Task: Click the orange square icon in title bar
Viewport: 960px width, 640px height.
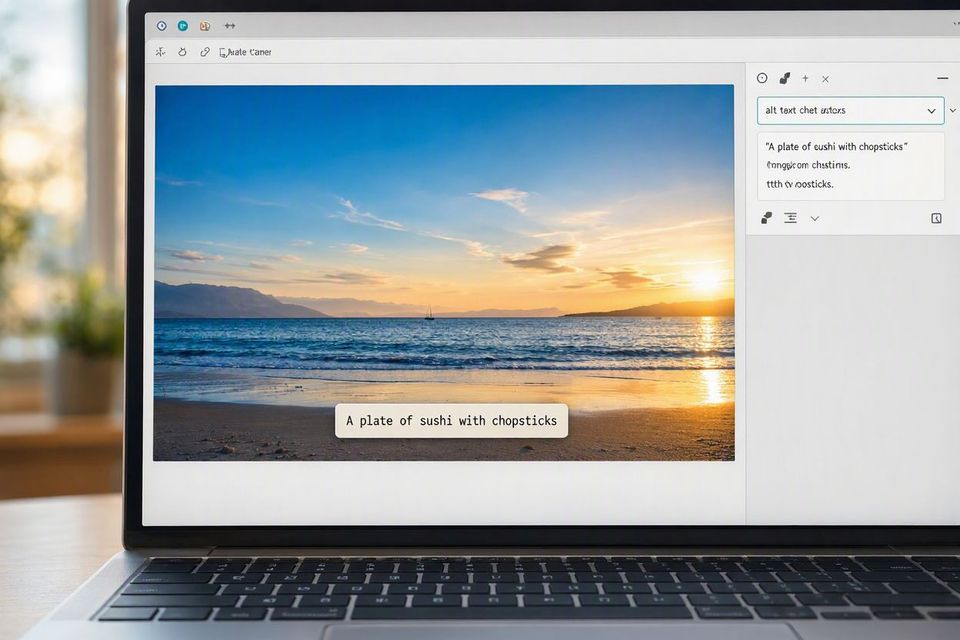Action: [x=204, y=26]
